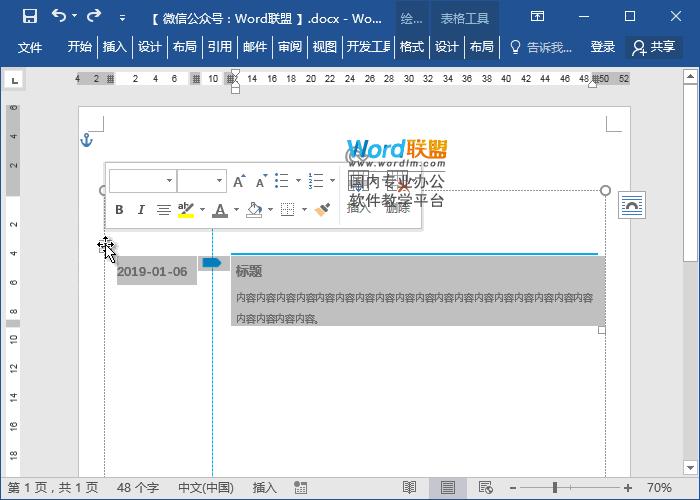Image resolution: width=700 pixels, height=500 pixels.
Task: Open the 邮件 tab
Action: click(255, 46)
